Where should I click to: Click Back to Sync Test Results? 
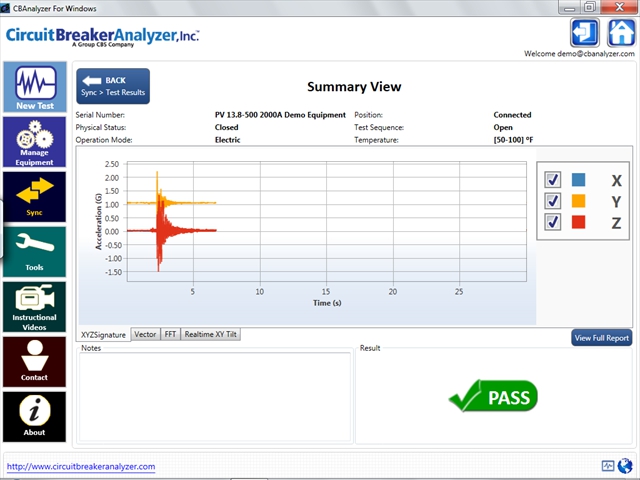point(113,86)
